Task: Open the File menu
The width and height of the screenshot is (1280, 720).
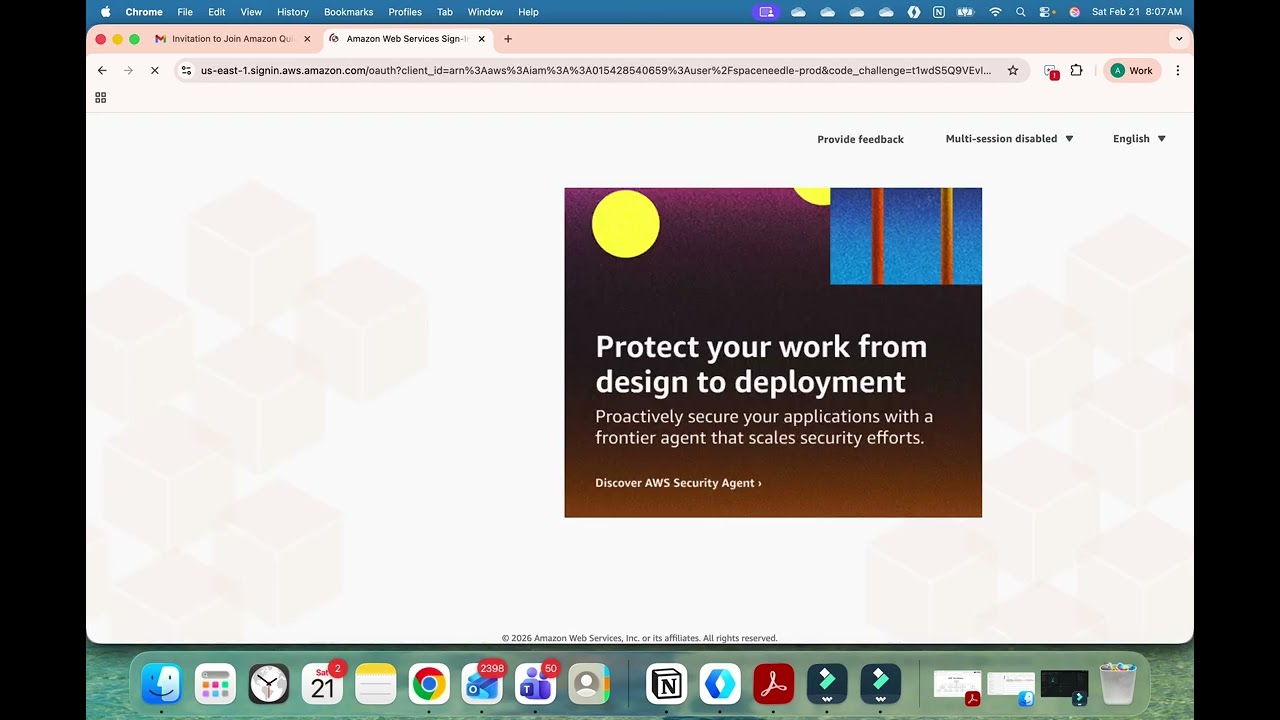Action: (x=185, y=12)
